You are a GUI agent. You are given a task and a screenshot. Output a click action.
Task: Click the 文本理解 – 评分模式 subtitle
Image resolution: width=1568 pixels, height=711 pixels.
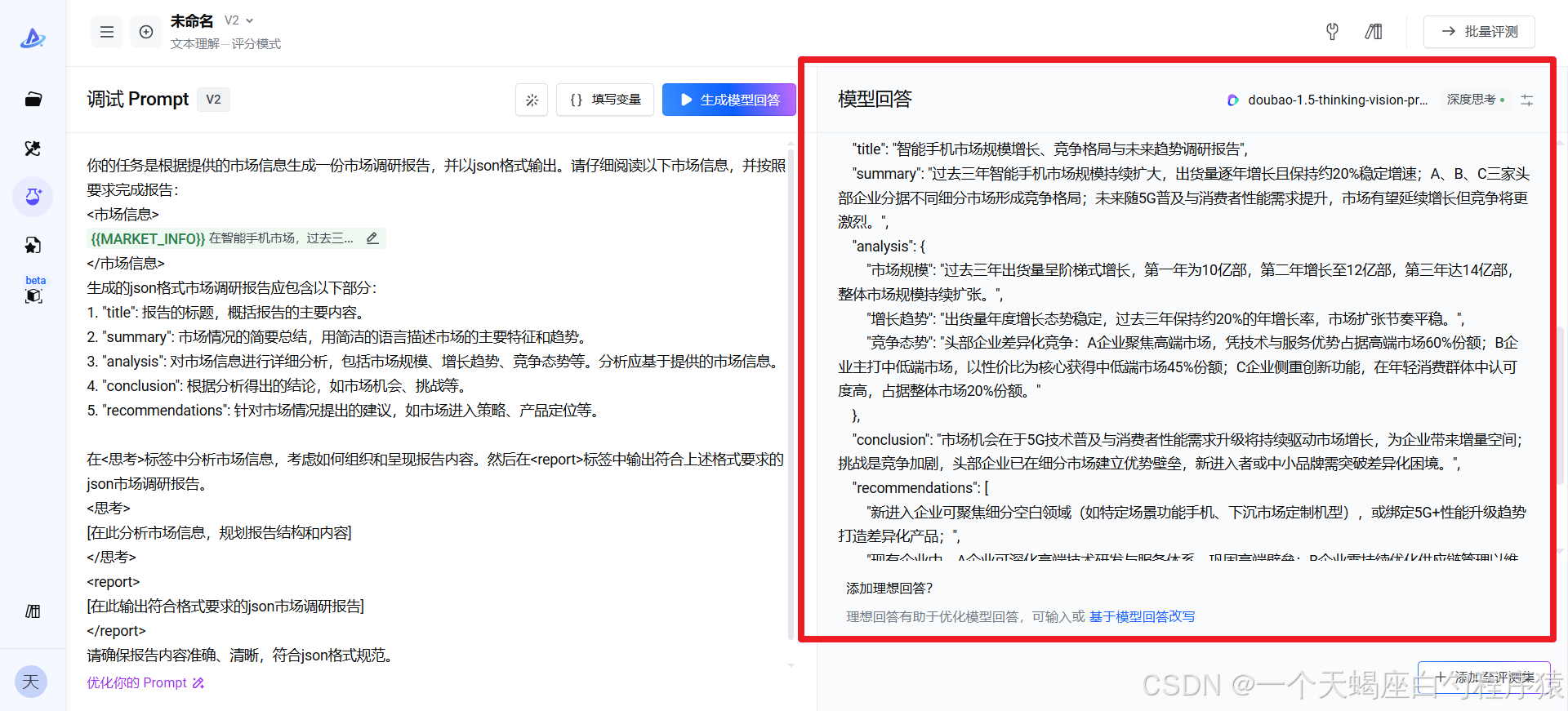point(225,43)
